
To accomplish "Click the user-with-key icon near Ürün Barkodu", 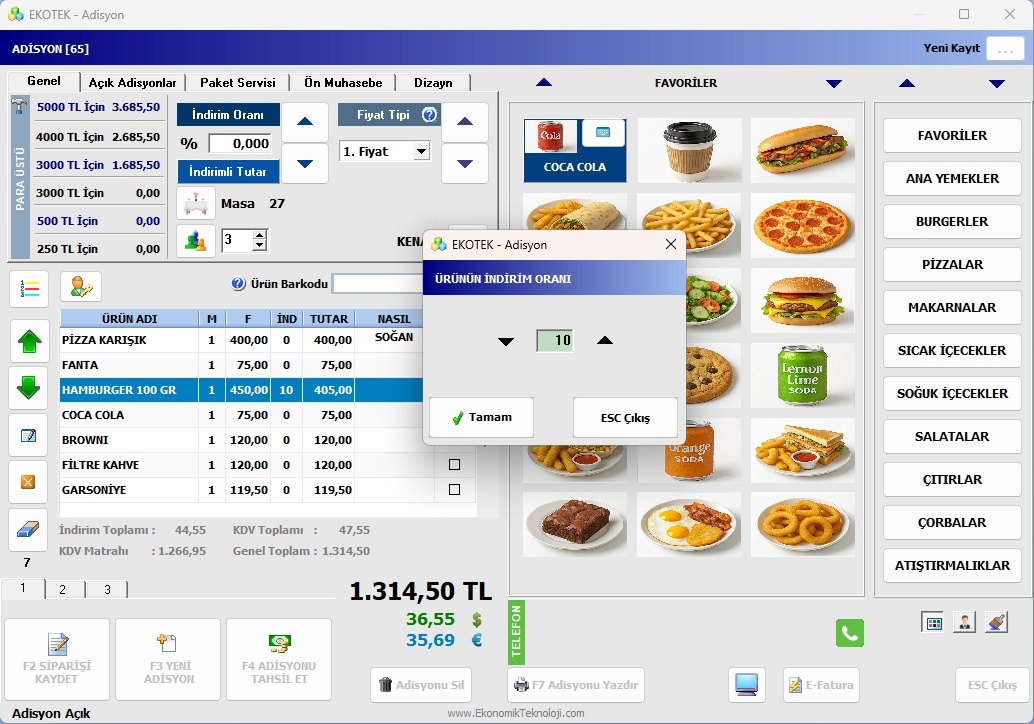I will click(80, 287).
